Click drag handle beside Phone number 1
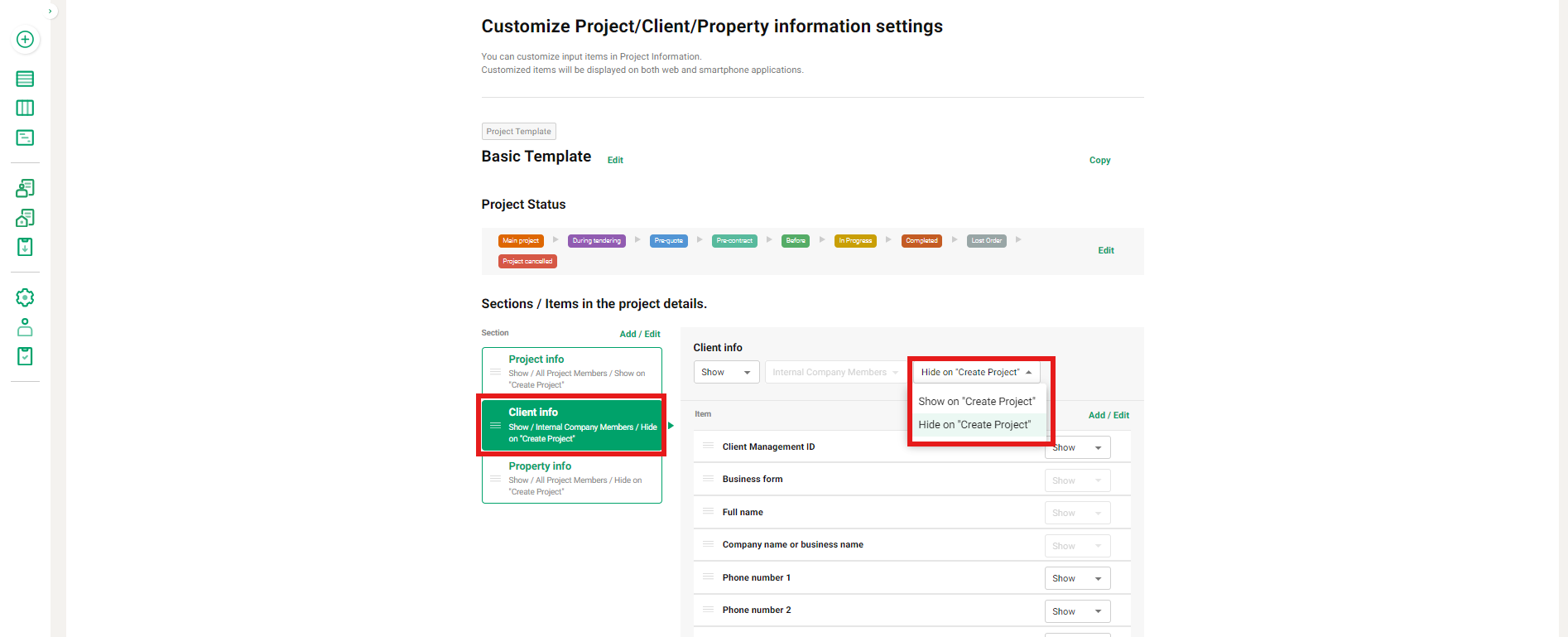1568x637 pixels. [x=708, y=577]
